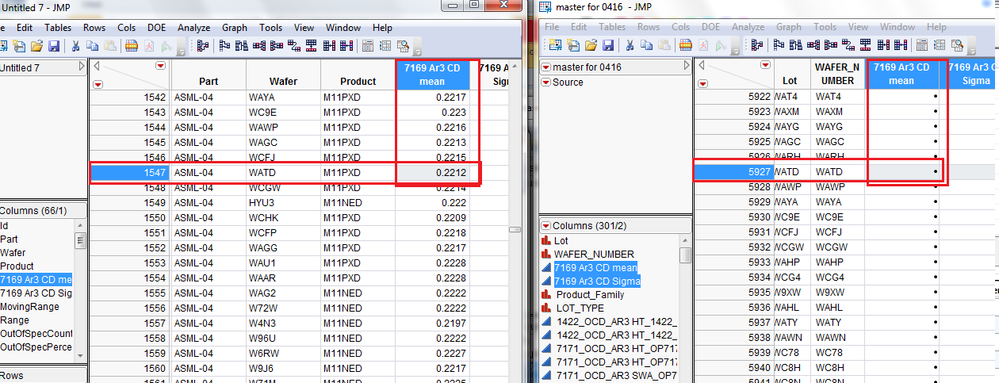Viewport: 999px width, 383px height.
Task: Click Compare Data Tables icon in master window
Action: pyautogui.click(x=958, y=45)
